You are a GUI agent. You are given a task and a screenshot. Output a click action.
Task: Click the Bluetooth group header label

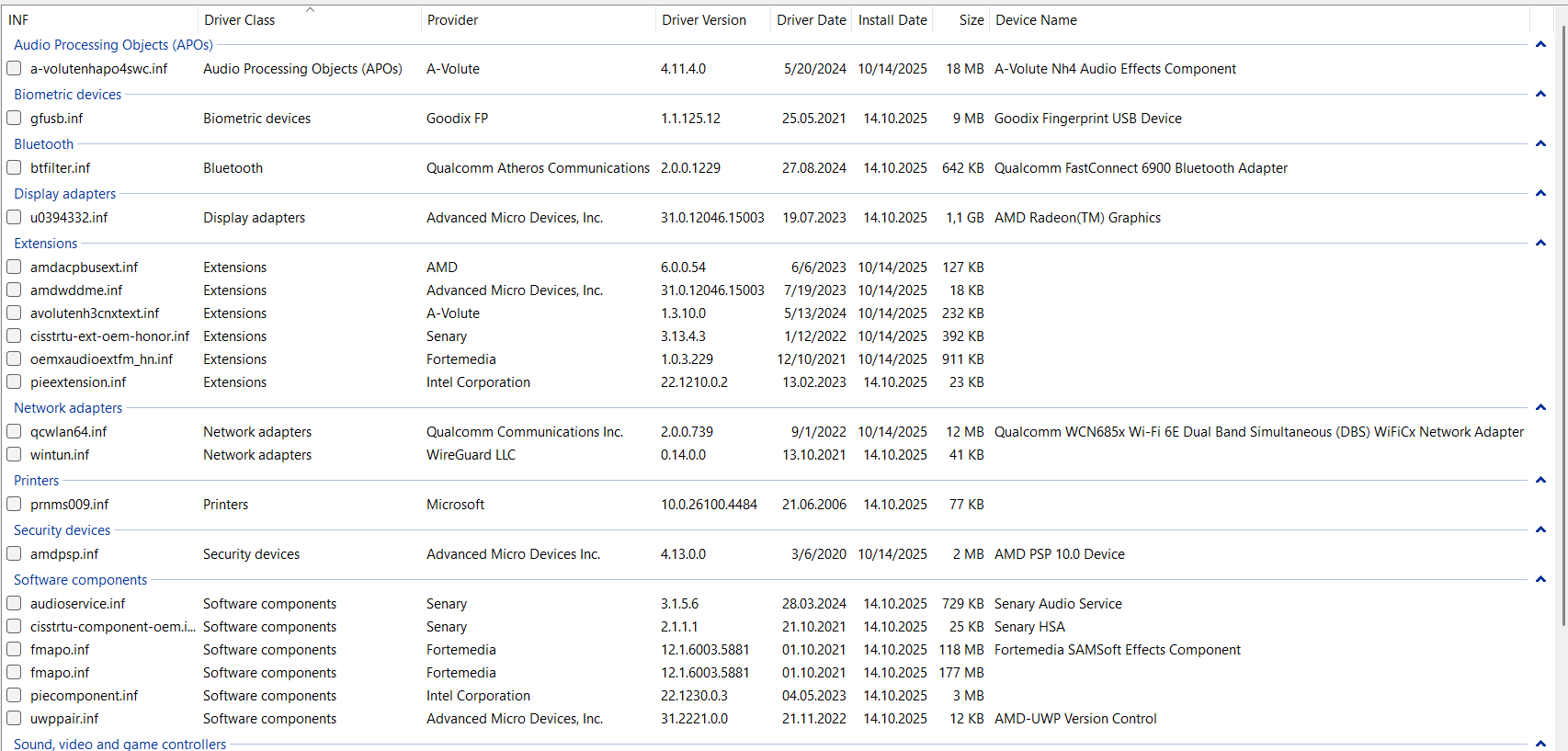click(44, 144)
